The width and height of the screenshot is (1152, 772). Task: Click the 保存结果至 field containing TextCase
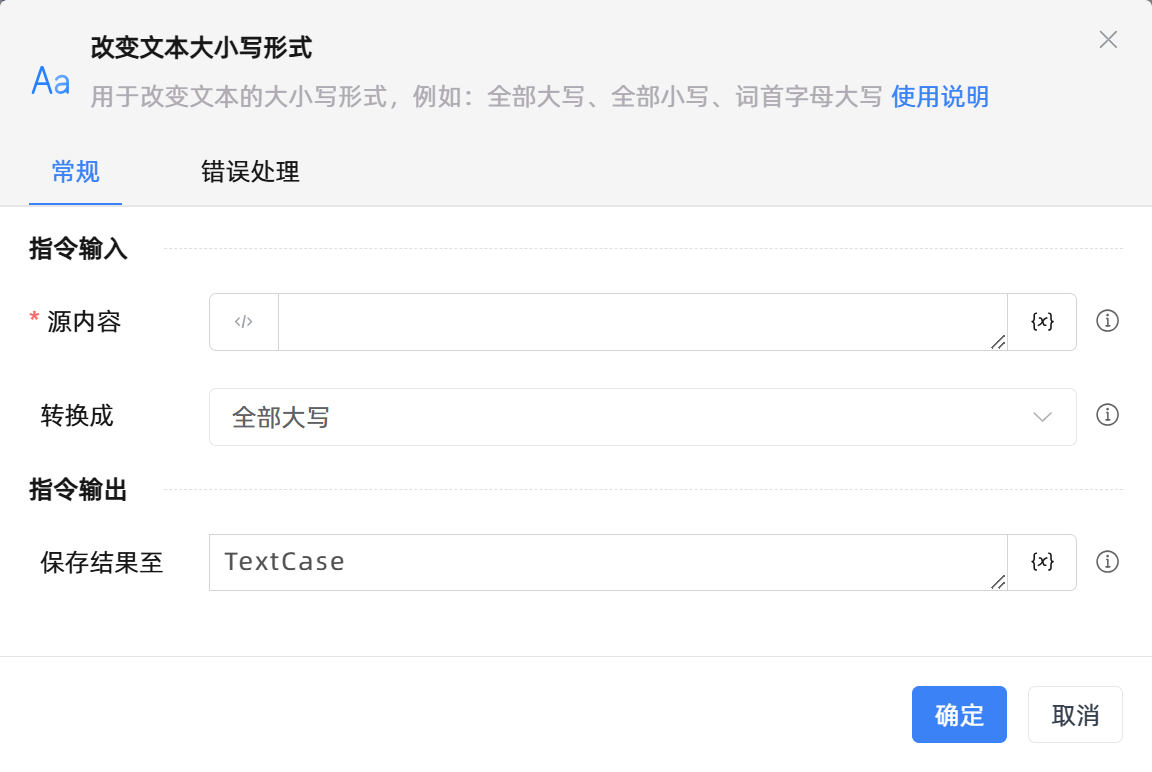click(x=605, y=562)
